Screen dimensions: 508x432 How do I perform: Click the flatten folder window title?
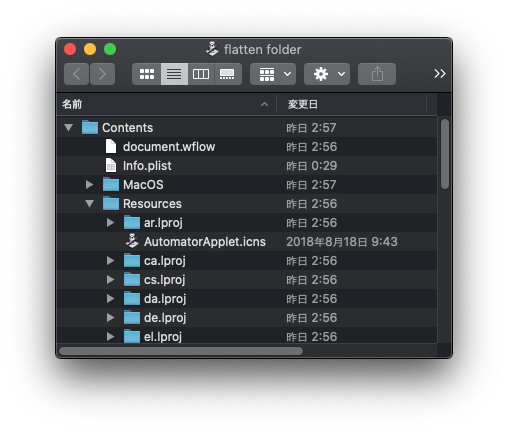(x=262, y=50)
